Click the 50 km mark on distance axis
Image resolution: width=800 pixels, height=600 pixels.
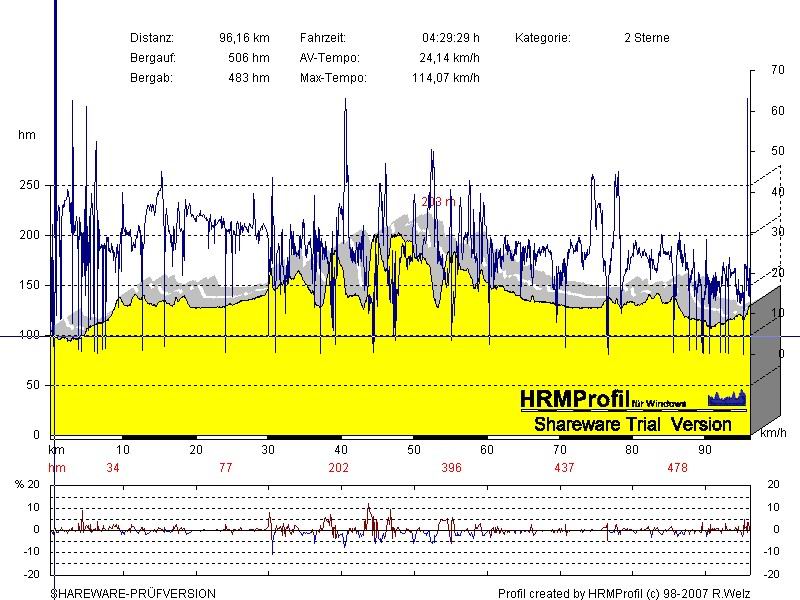point(413,451)
